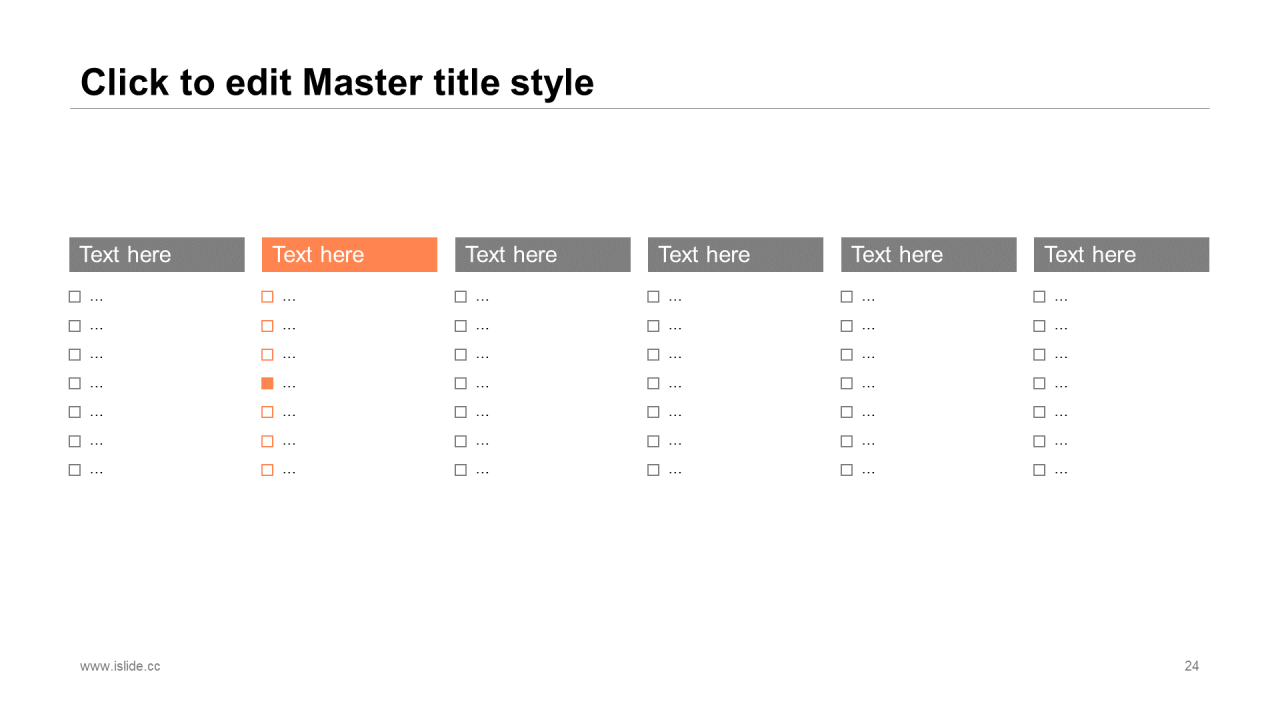Click the fifth column "Text here" header
This screenshot has width=1280, height=720.
click(929, 255)
